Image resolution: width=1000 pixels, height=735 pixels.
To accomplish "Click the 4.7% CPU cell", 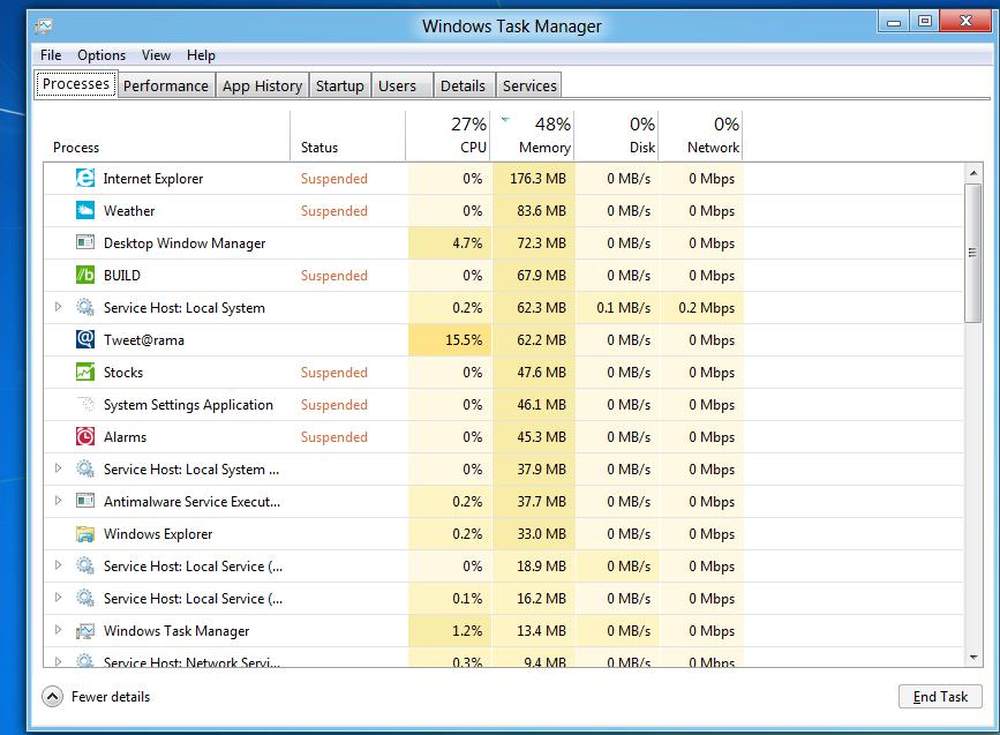I will [450, 243].
